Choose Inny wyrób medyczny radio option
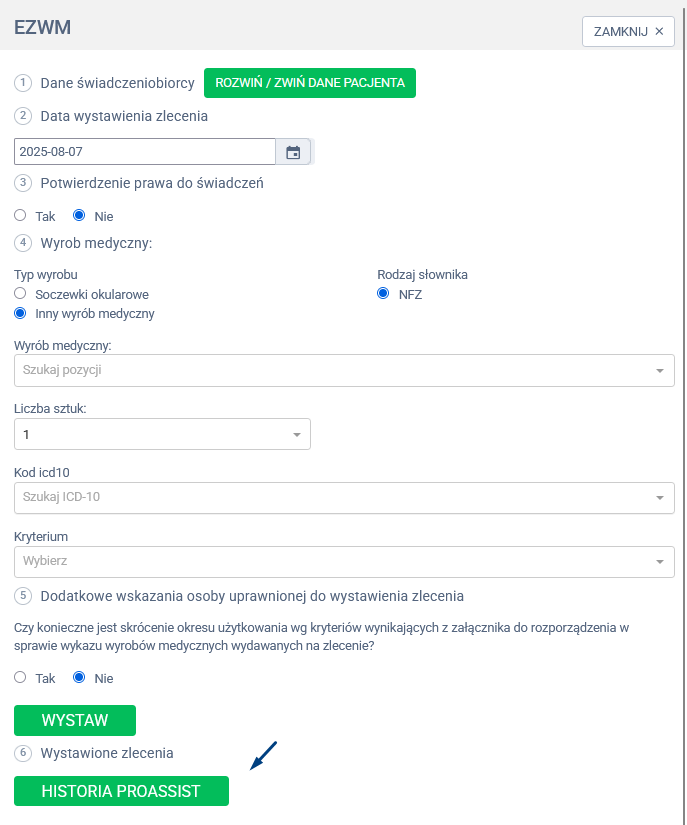Viewport: 687px width, 825px height. (20, 313)
